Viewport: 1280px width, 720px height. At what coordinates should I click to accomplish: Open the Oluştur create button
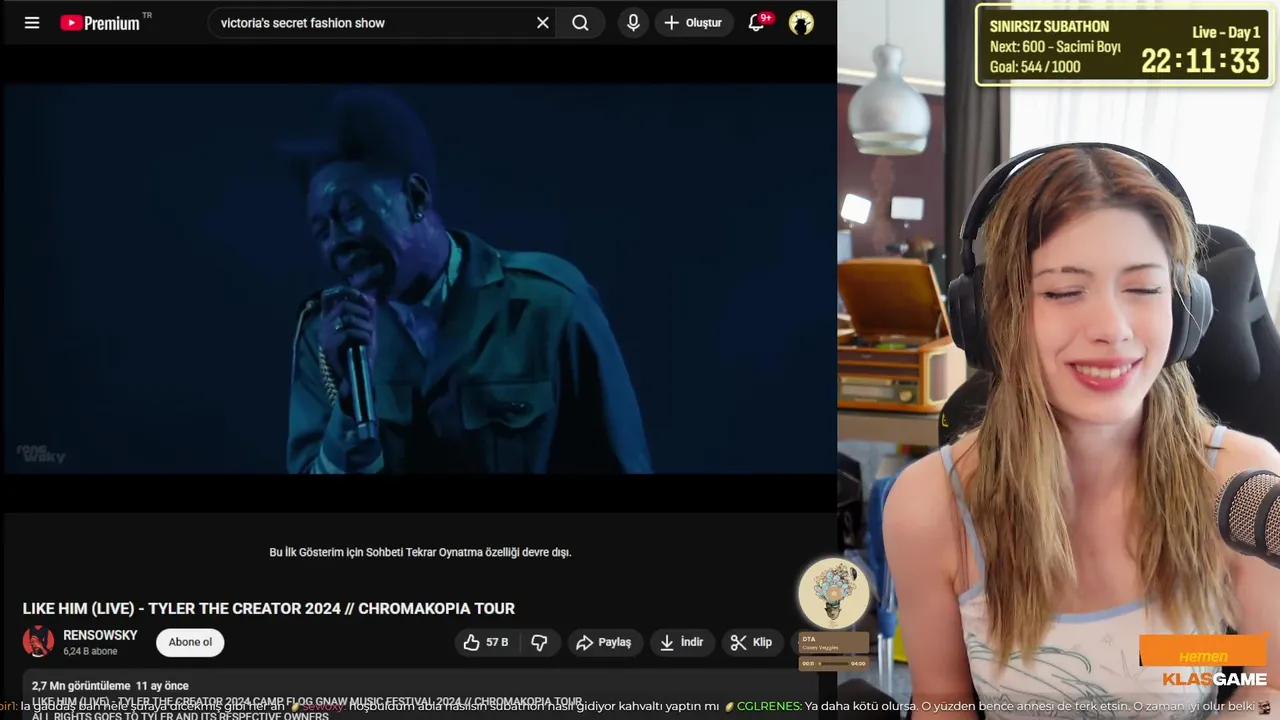[x=693, y=23]
